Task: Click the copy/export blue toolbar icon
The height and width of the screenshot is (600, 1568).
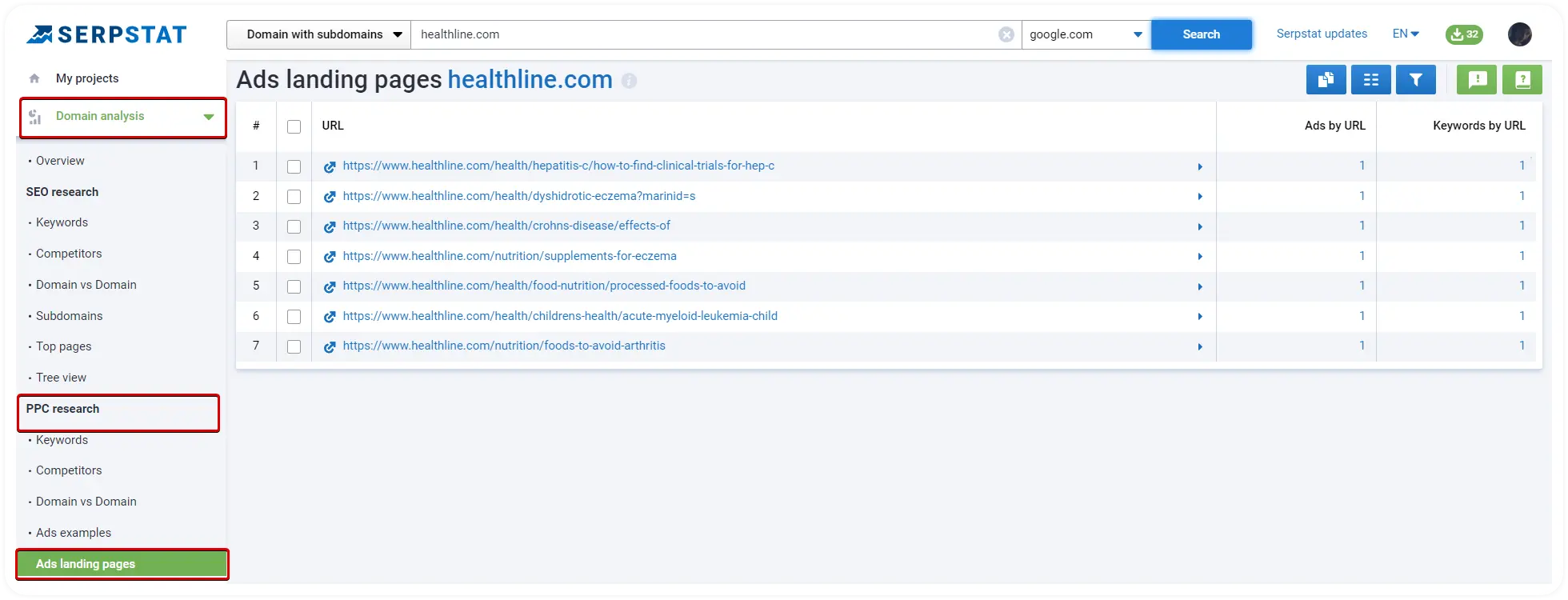Action: pos(1326,80)
